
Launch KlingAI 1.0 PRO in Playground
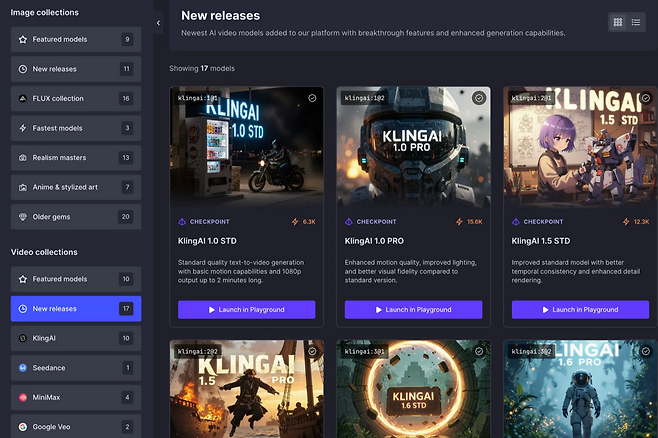(x=413, y=310)
